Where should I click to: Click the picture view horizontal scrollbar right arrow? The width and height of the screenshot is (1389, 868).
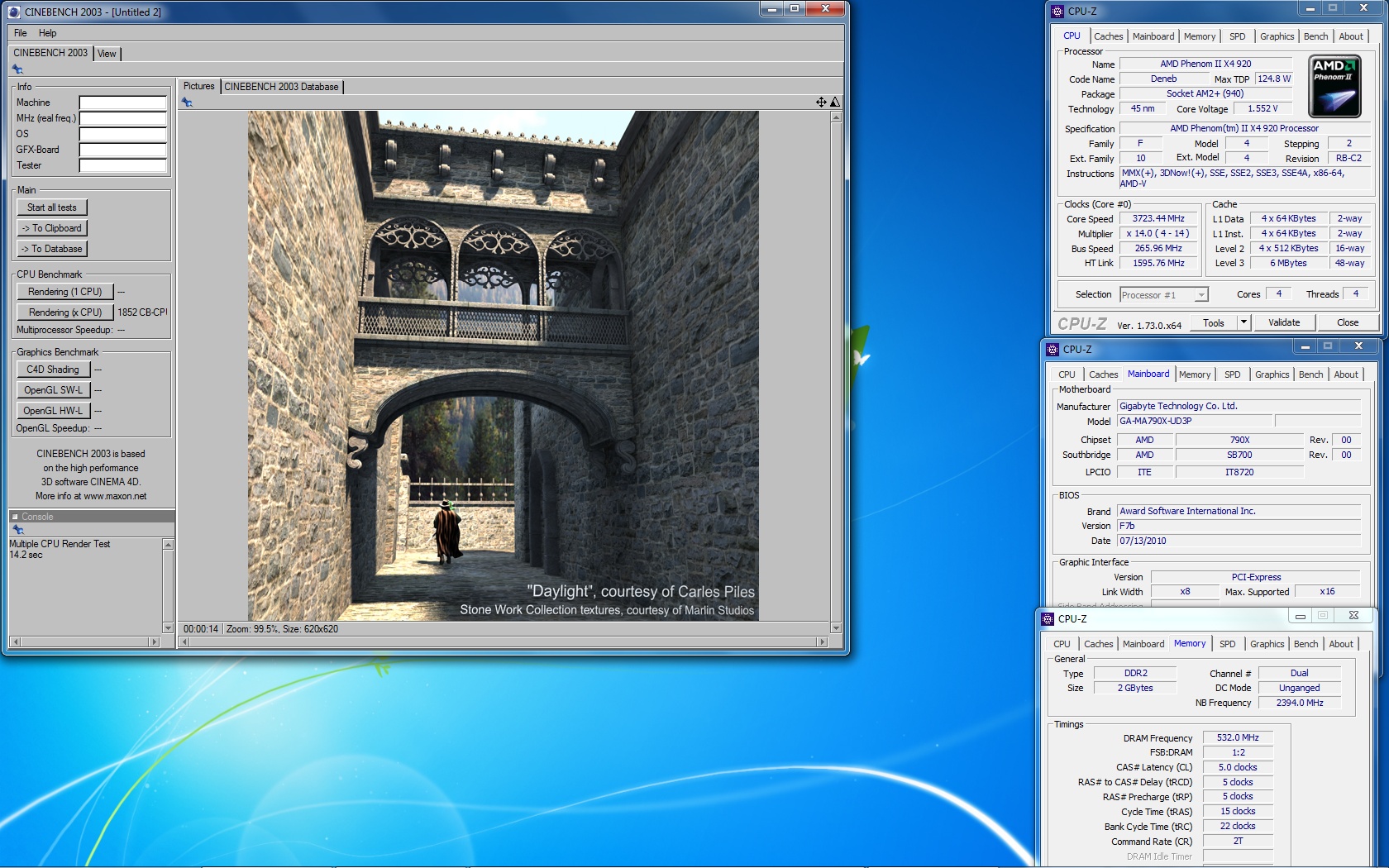822,642
